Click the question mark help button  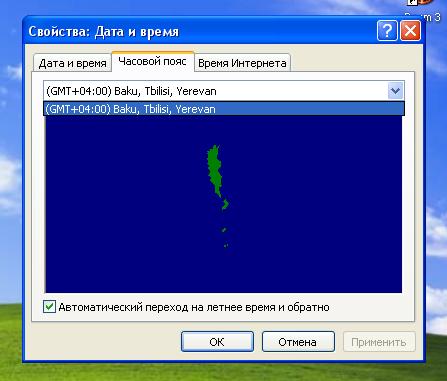[x=387, y=31]
